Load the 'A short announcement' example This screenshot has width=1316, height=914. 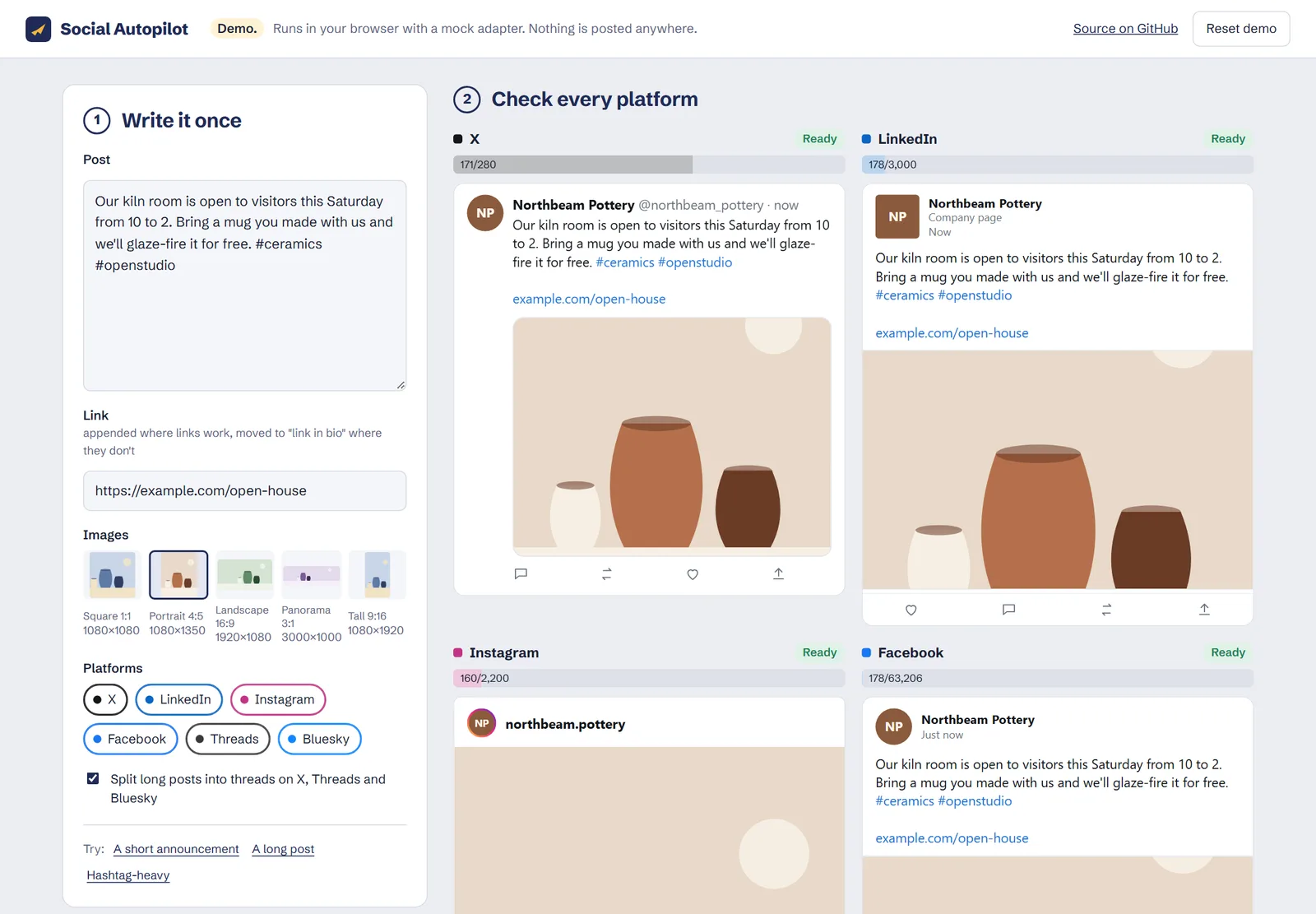tap(176, 849)
